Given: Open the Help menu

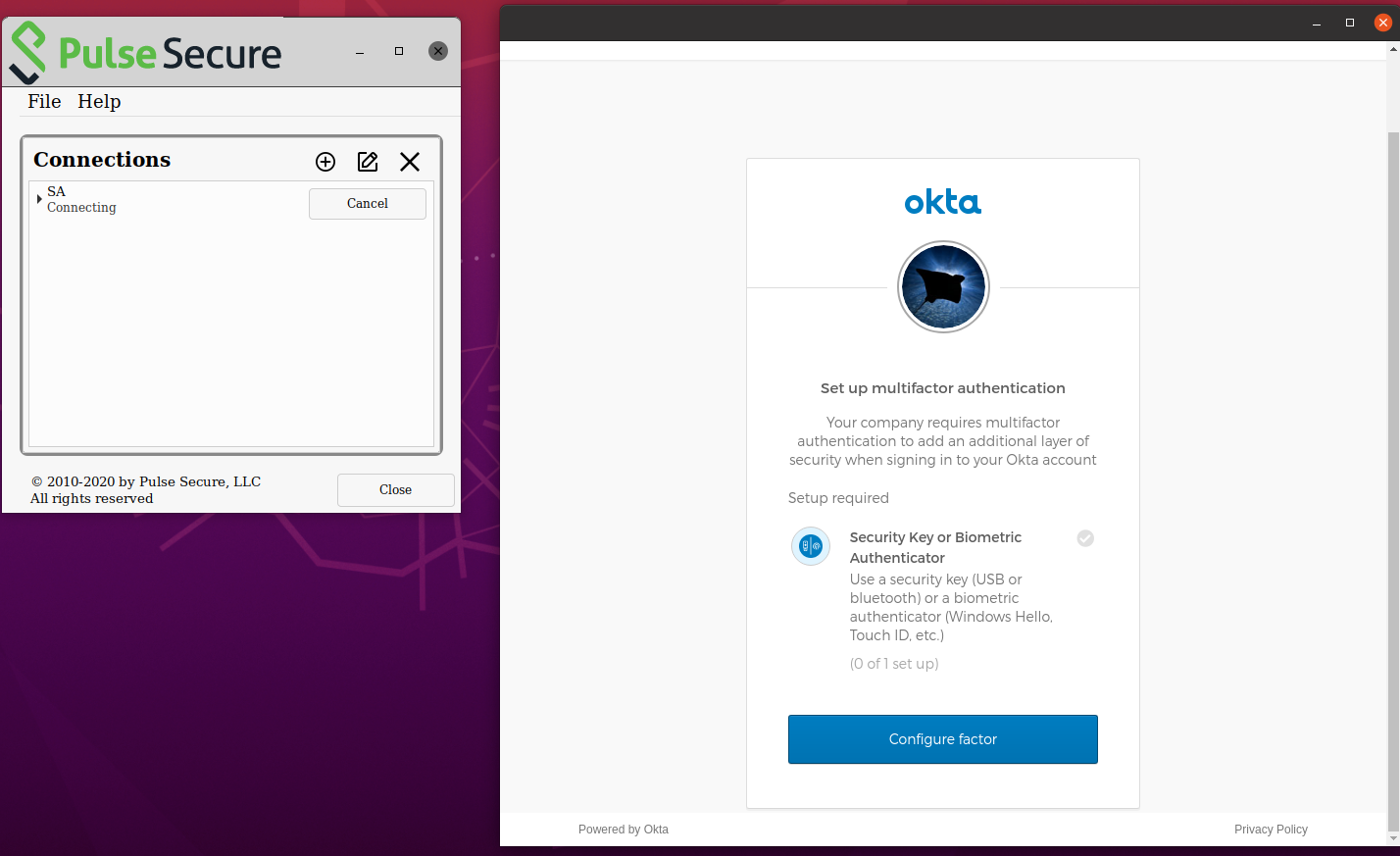Looking at the screenshot, I should [99, 101].
